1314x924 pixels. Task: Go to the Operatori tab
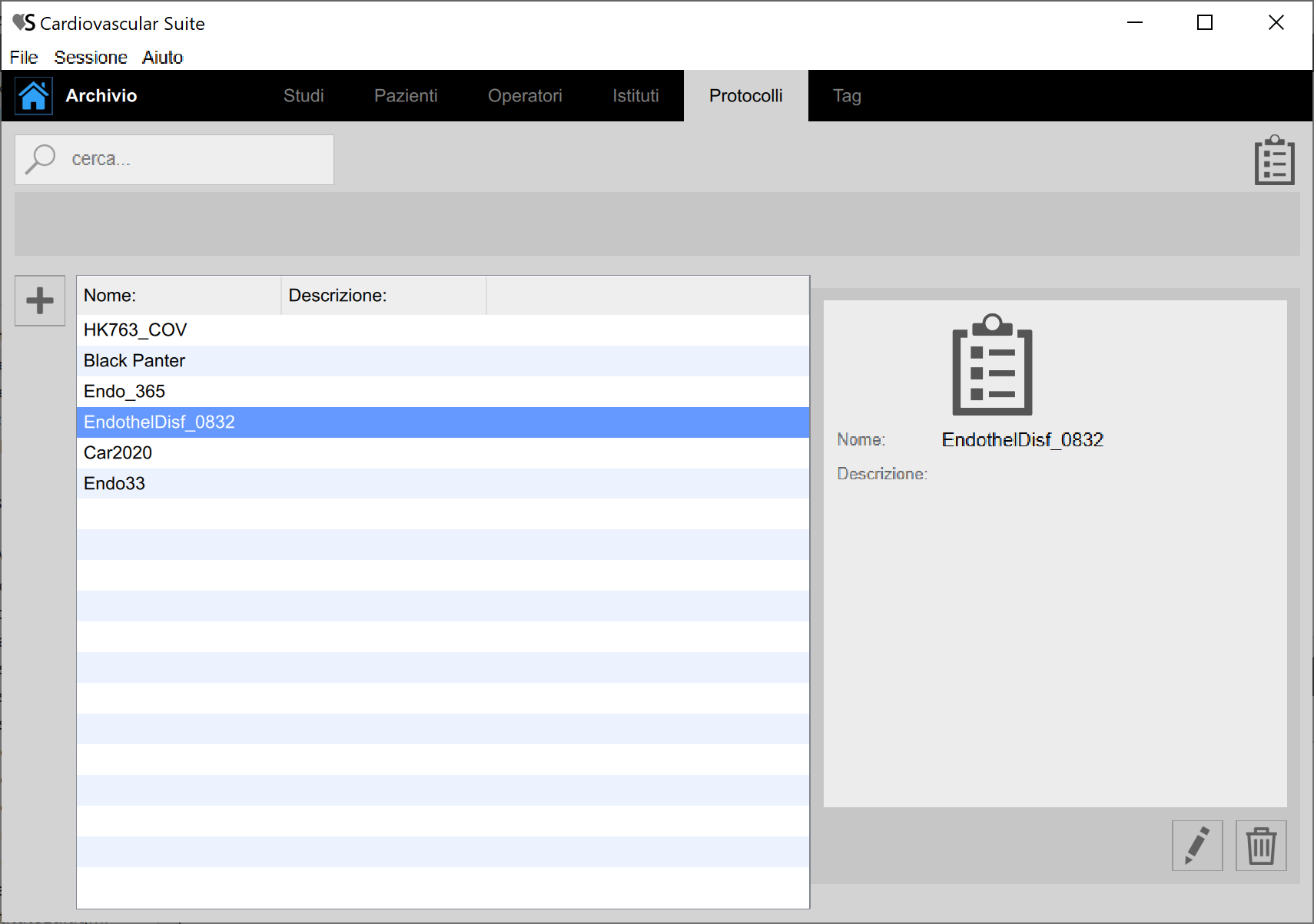(525, 96)
